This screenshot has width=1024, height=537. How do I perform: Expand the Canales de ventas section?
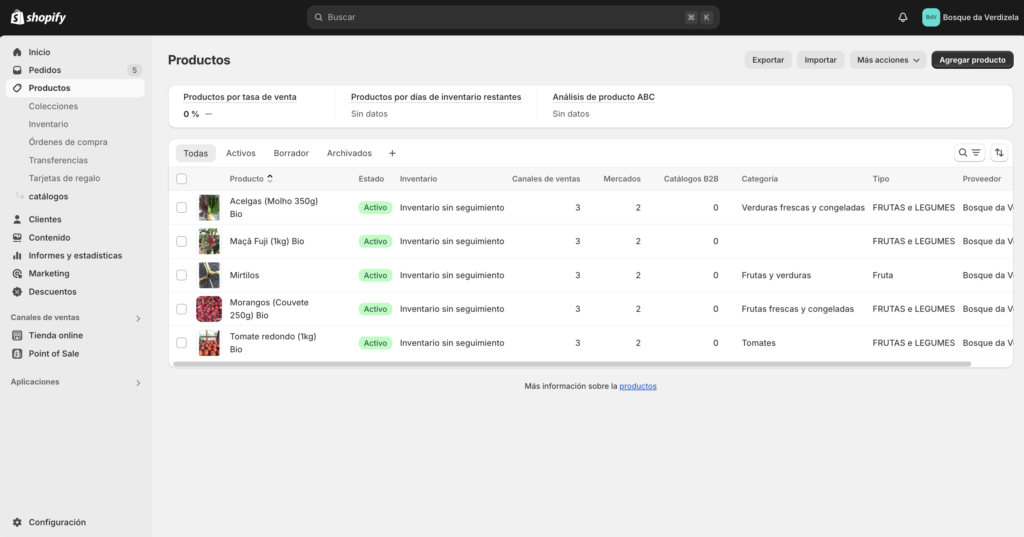tap(138, 318)
